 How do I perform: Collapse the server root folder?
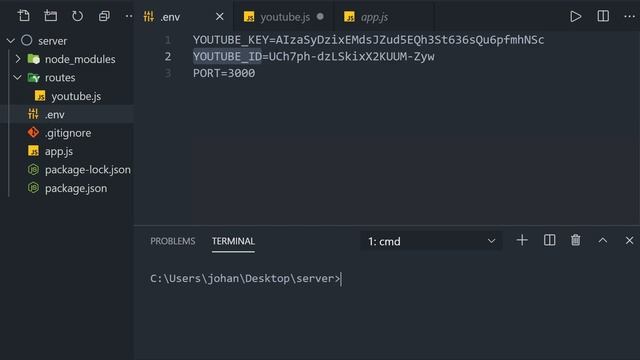[x=11, y=40]
